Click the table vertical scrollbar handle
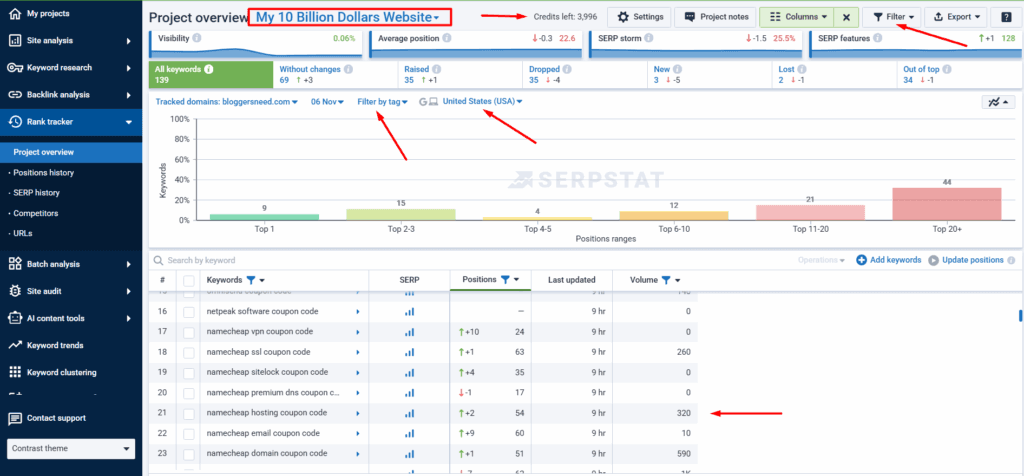Viewport: 1024px width, 476px height. click(x=1021, y=316)
